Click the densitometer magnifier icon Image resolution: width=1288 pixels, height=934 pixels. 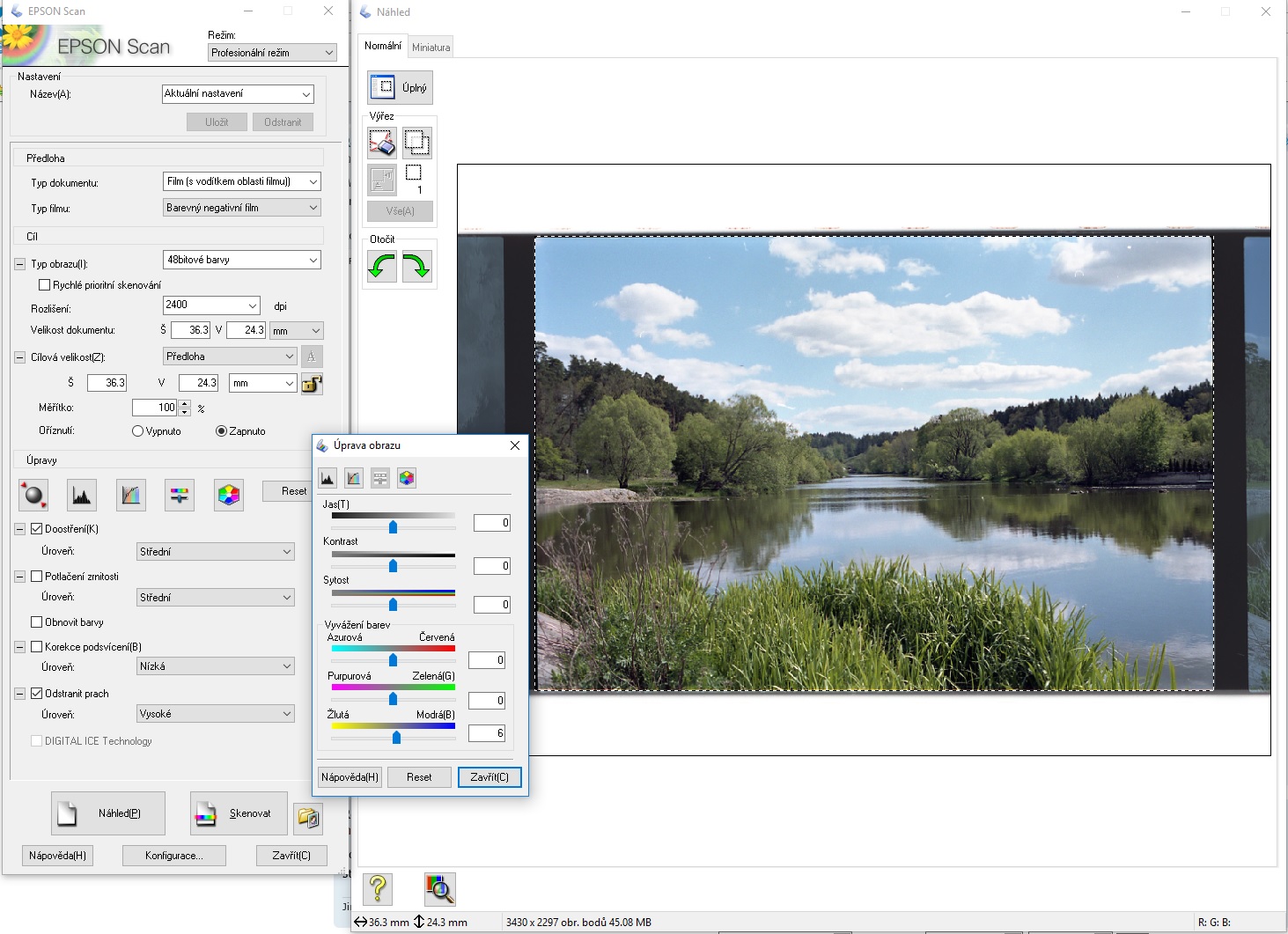pos(439,889)
